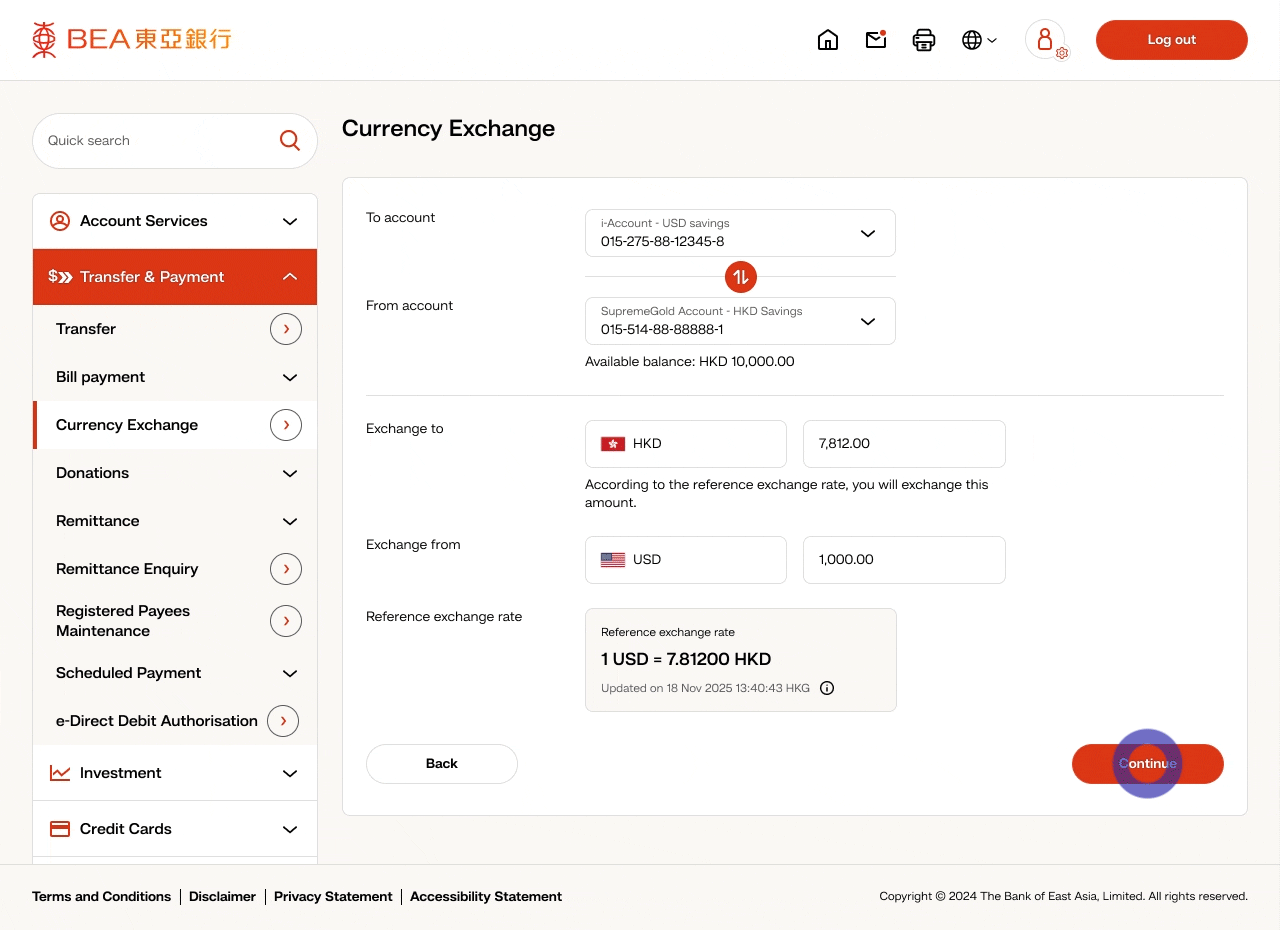Open the Privacy Statement link
This screenshot has height=930, width=1280.
click(x=333, y=897)
